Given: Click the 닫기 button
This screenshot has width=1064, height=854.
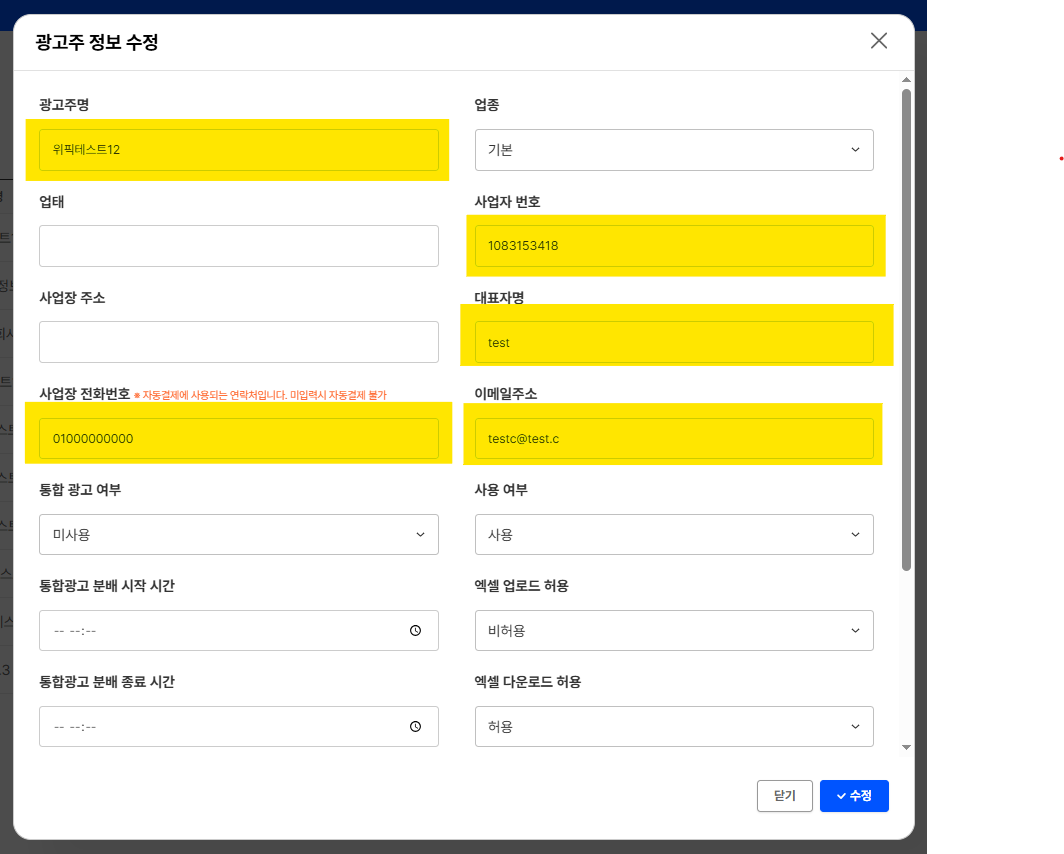Looking at the screenshot, I should pyautogui.click(x=784, y=796).
